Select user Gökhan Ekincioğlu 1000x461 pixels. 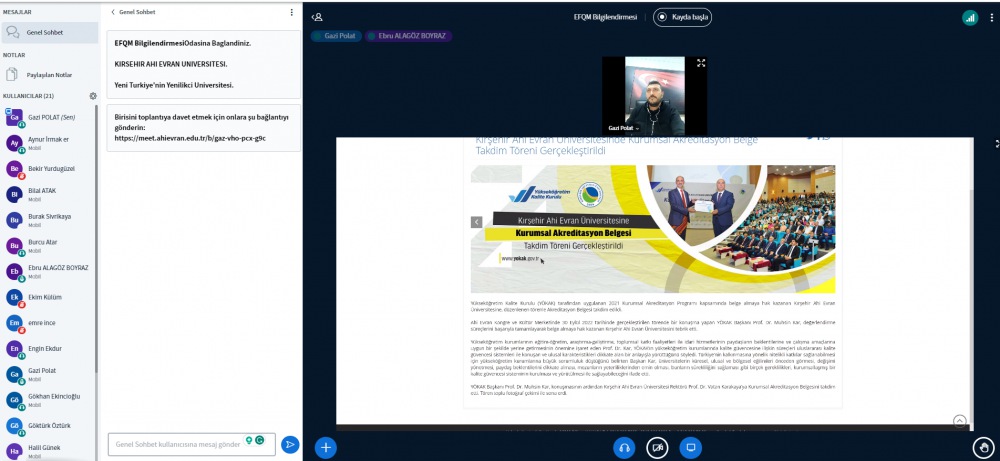point(50,400)
